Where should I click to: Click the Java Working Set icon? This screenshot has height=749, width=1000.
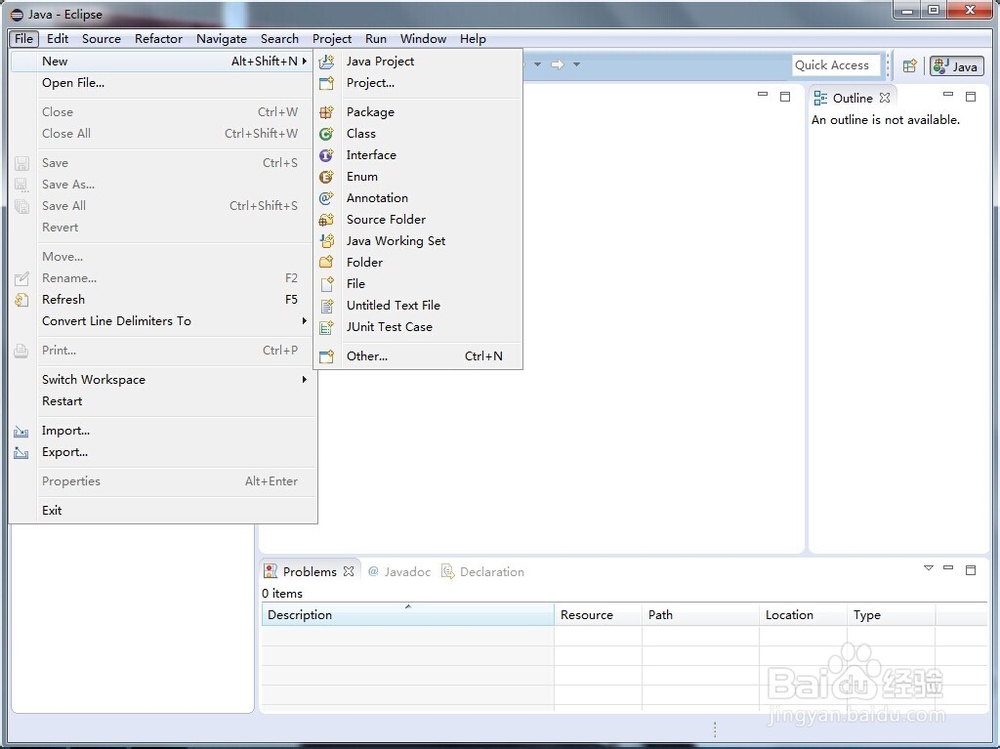(x=327, y=241)
